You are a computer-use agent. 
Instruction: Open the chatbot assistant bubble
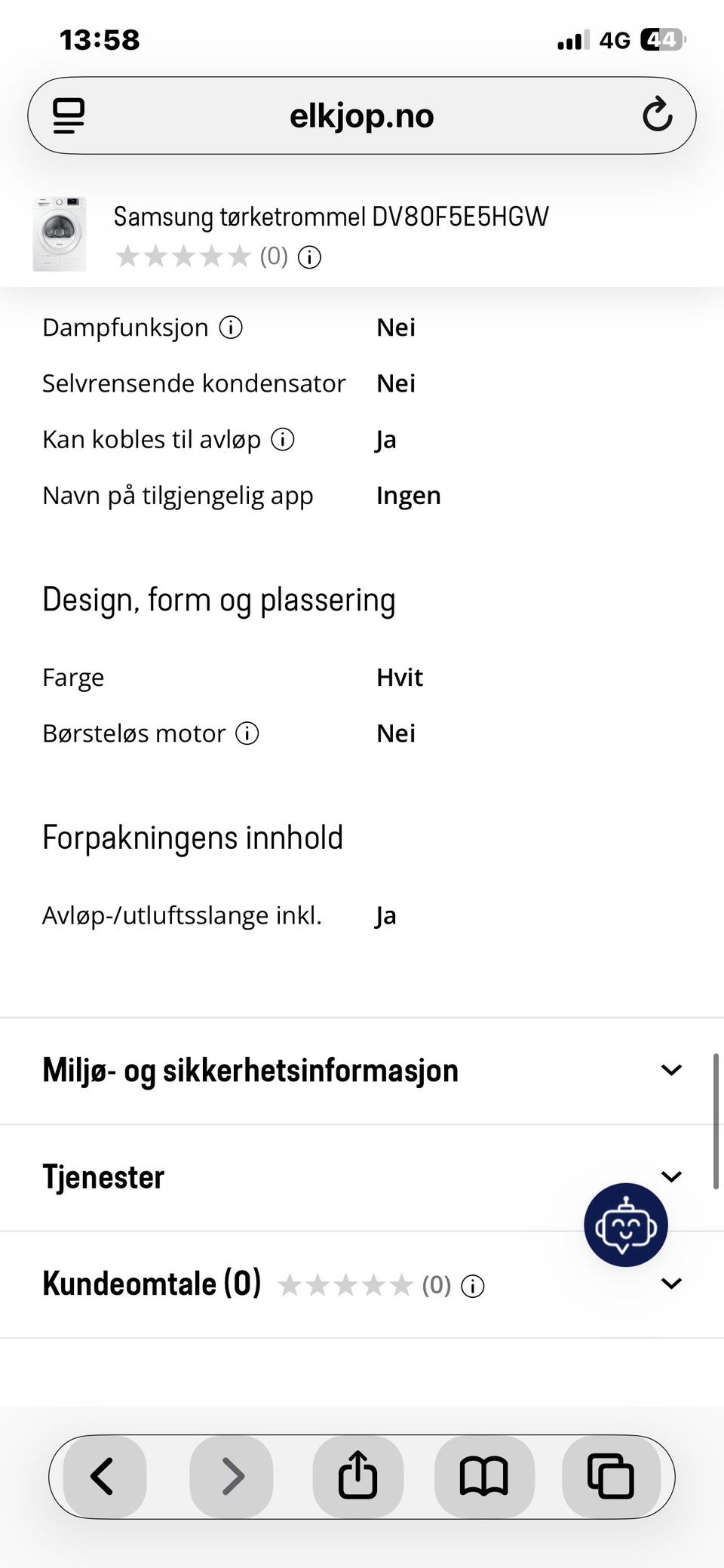(x=625, y=1225)
